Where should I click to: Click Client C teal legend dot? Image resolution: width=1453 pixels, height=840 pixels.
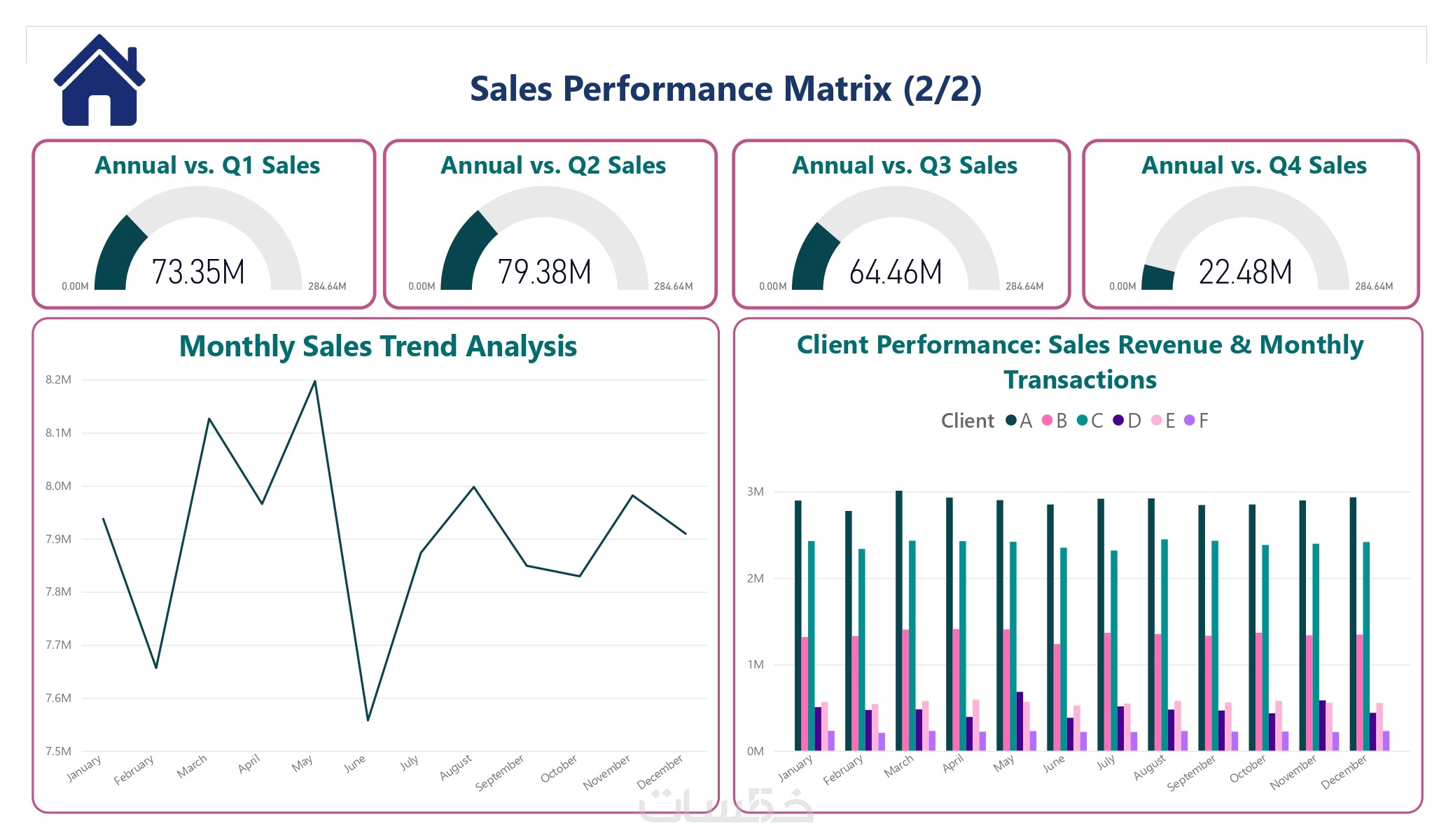click(1082, 421)
